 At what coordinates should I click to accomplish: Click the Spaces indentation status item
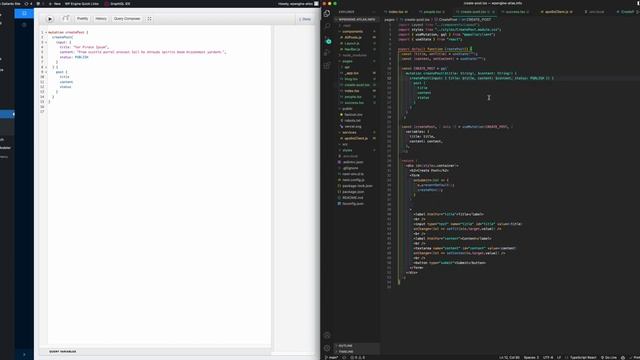coord(531,358)
